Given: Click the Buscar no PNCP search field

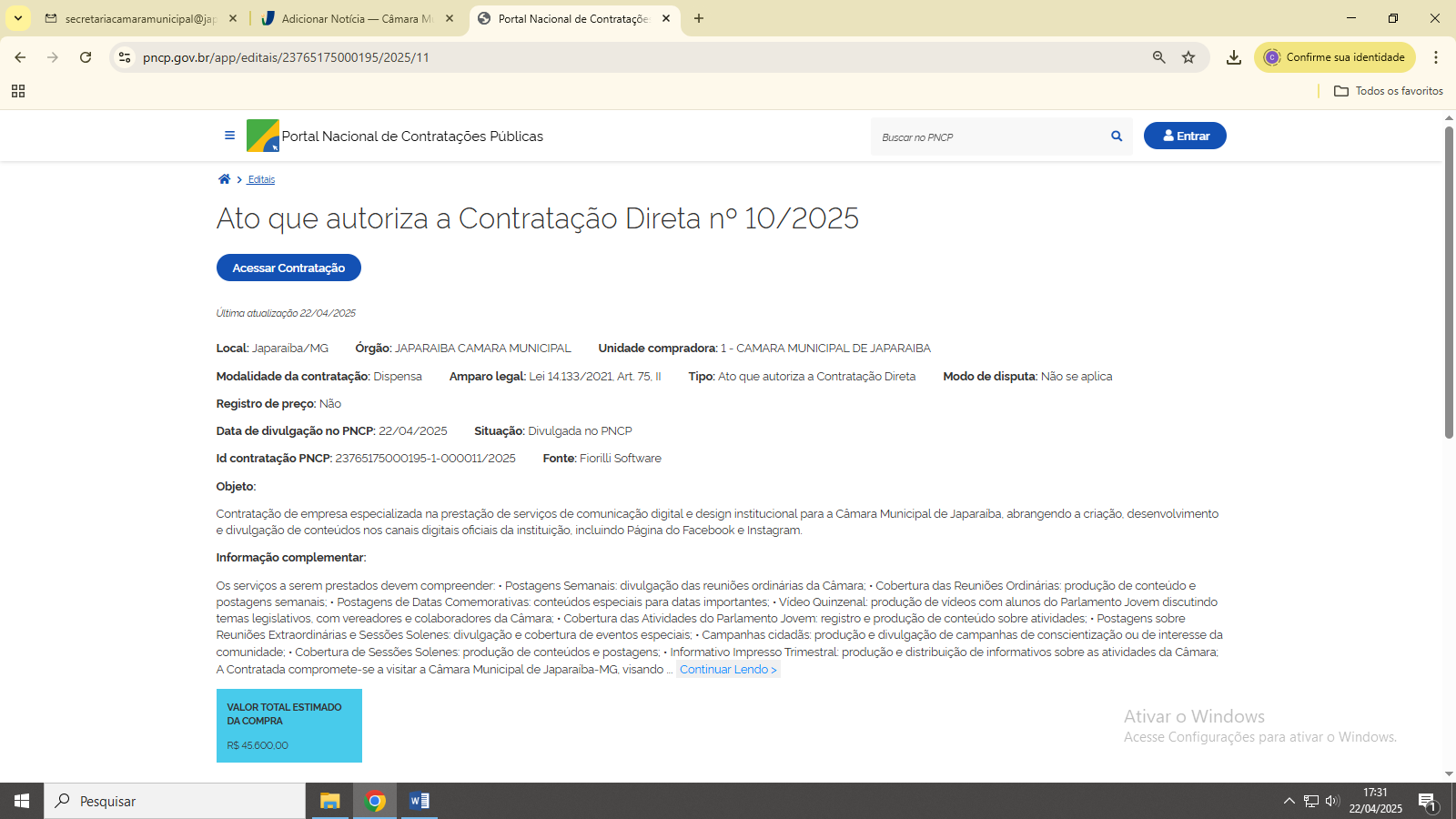Looking at the screenshot, I should 987,137.
